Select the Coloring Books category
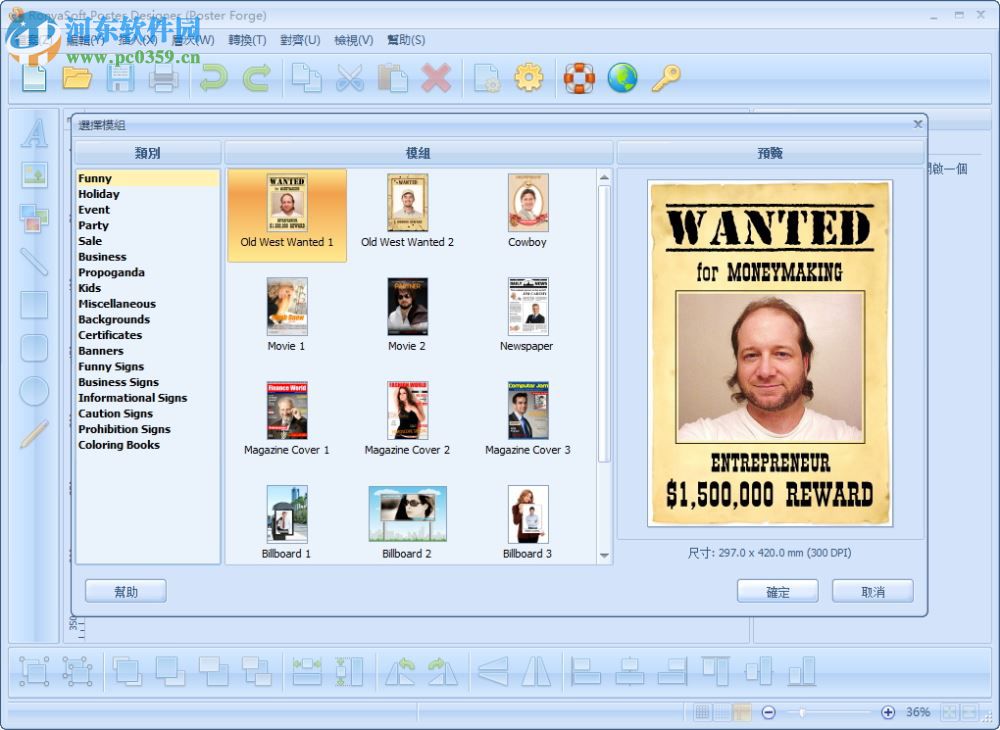1000x730 pixels. tap(119, 445)
